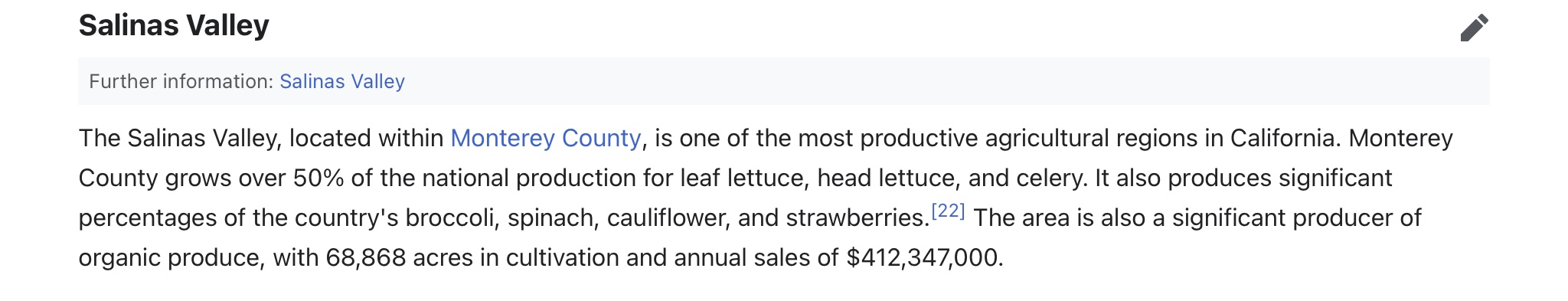Follow the Monterey County hyperlink
The height and width of the screenshot is (301, 1568).
(x=546, y=138)
